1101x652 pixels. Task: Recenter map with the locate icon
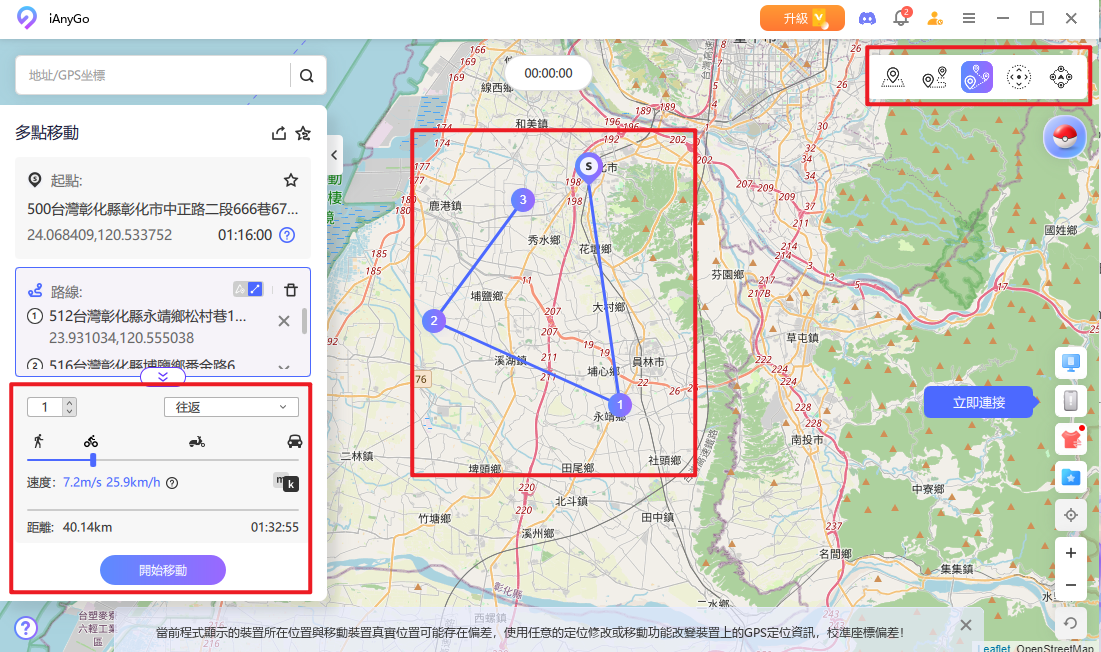click(x=1070, y=515)
